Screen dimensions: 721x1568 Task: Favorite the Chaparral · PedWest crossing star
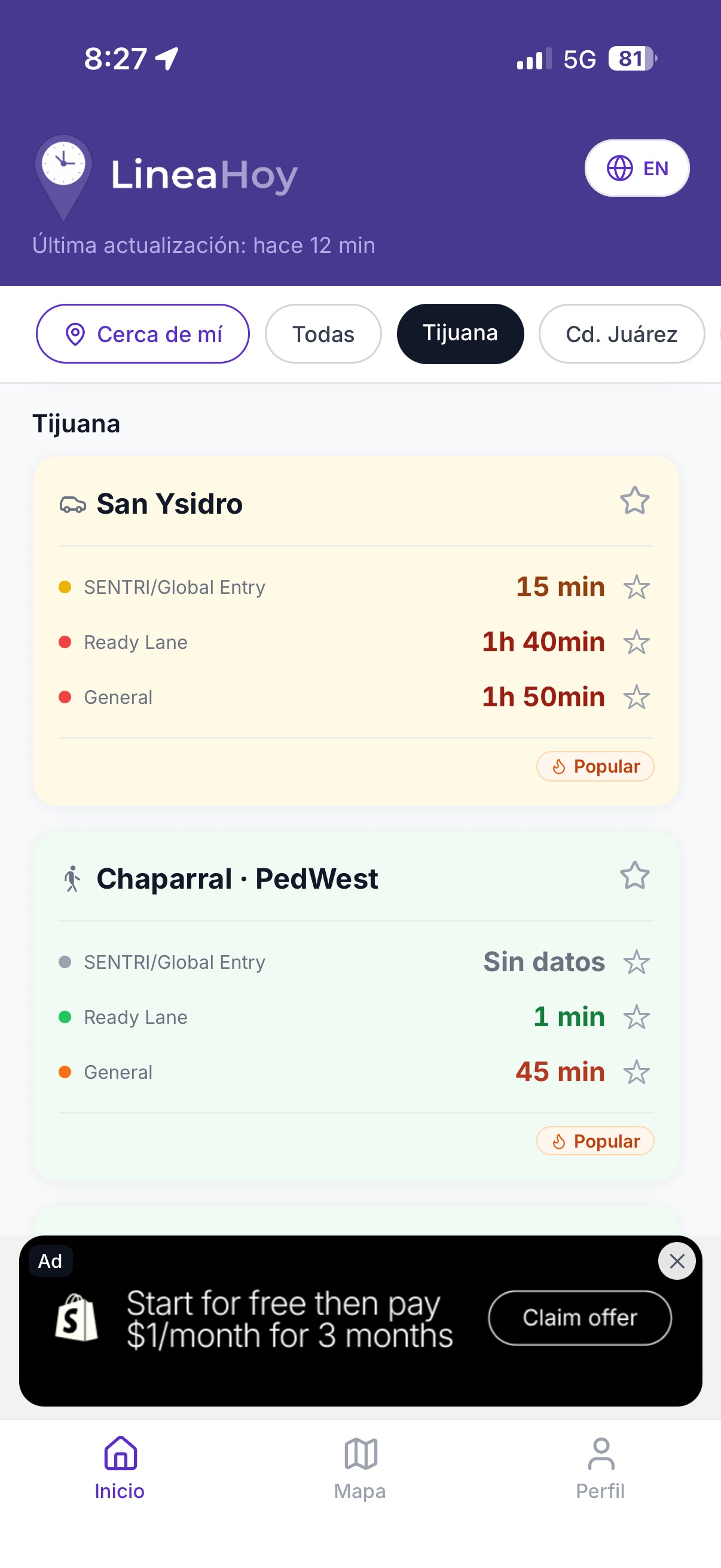pyautogui.click(x=634, y=875)
